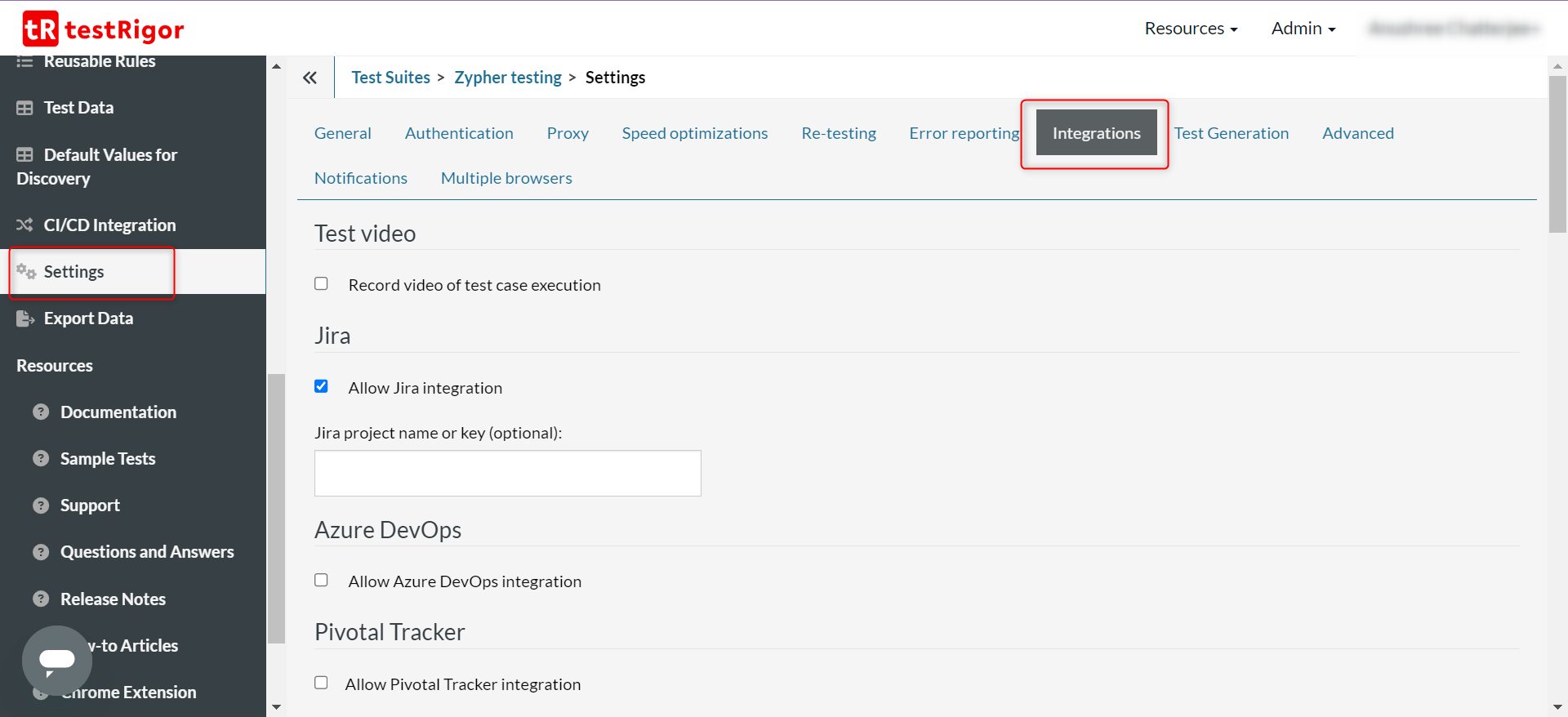This screenshot has width=1568, height=717.
Task: Click the Settings gears icon
Action: coord(26,272)
